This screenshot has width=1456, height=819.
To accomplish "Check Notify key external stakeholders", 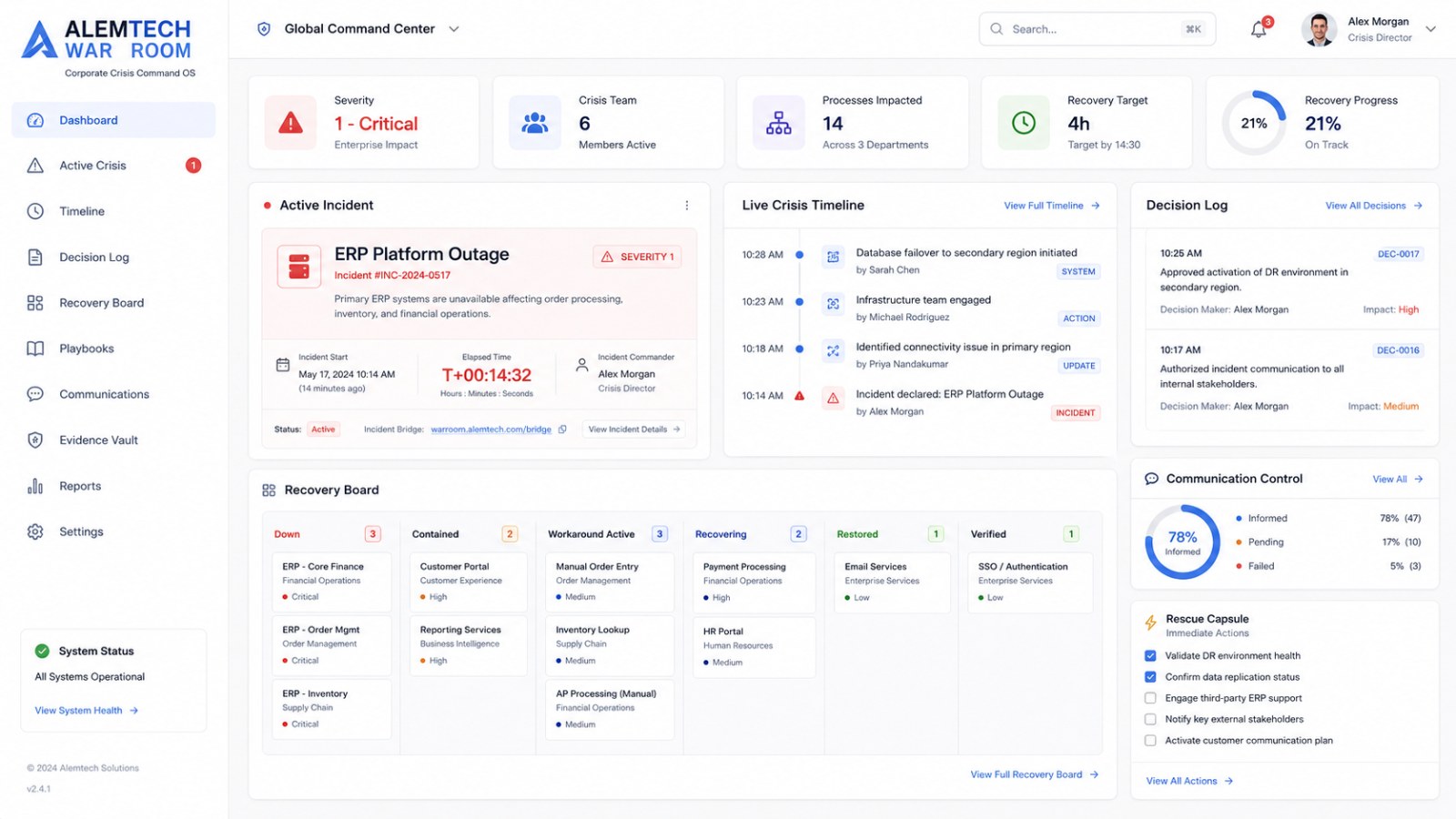I will tap(1150, 720).
